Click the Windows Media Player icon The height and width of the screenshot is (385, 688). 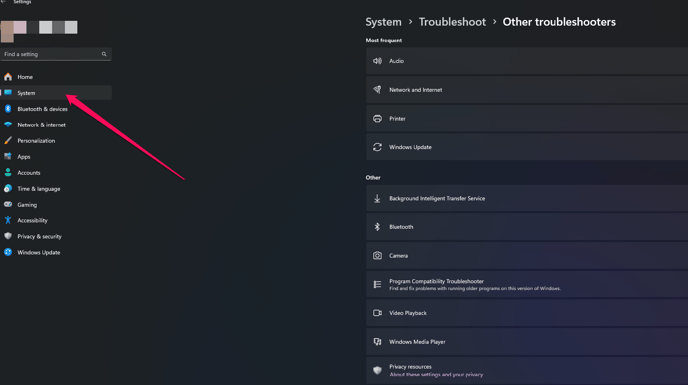(x=377, y=342)
